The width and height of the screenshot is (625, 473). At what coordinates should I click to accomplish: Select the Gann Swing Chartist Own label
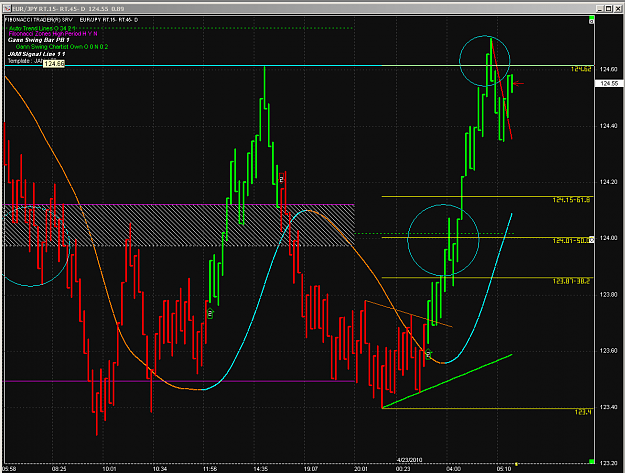62,47
